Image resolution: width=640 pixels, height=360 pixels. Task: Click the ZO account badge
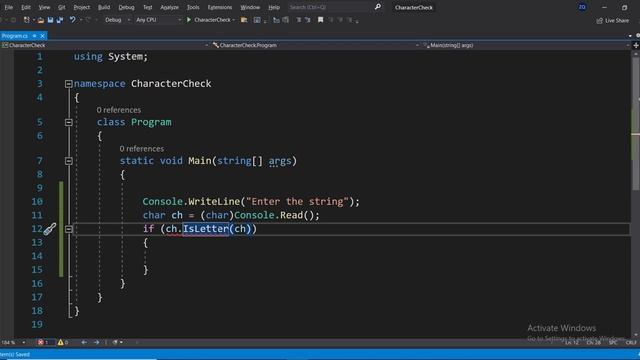point(582,7)
